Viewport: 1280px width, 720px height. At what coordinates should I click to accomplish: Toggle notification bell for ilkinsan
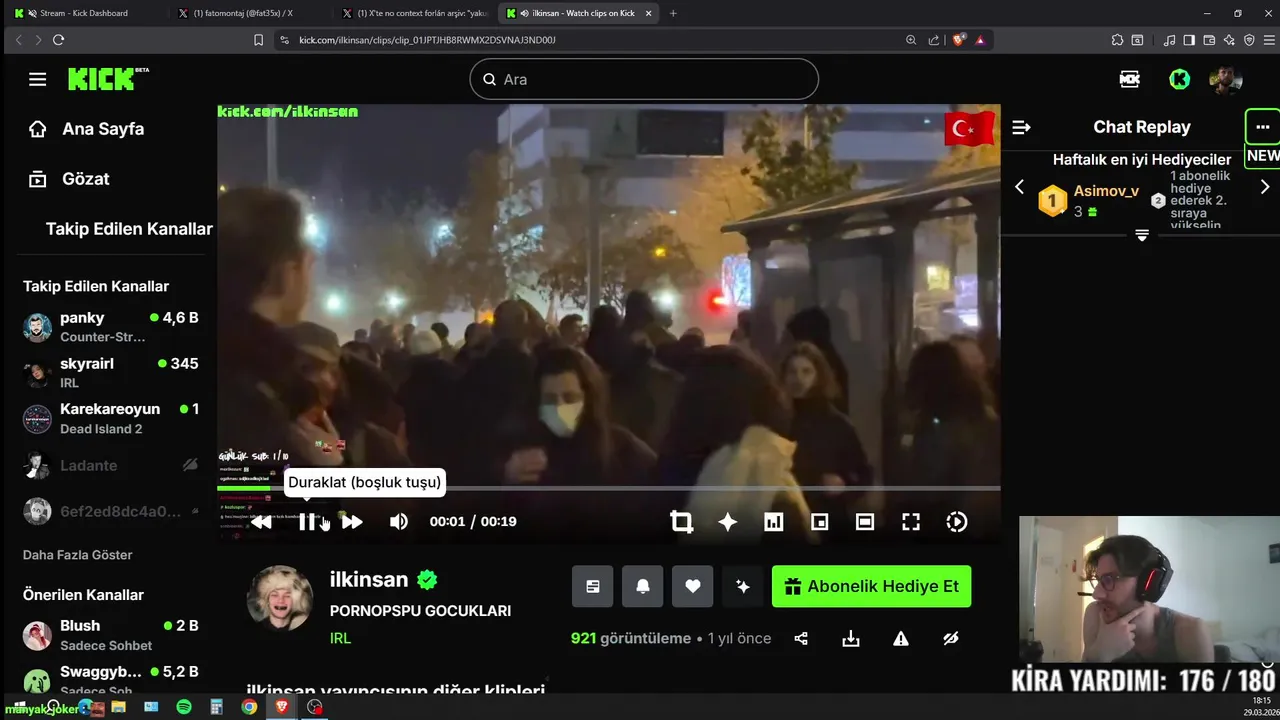click(x=643, y=587)
